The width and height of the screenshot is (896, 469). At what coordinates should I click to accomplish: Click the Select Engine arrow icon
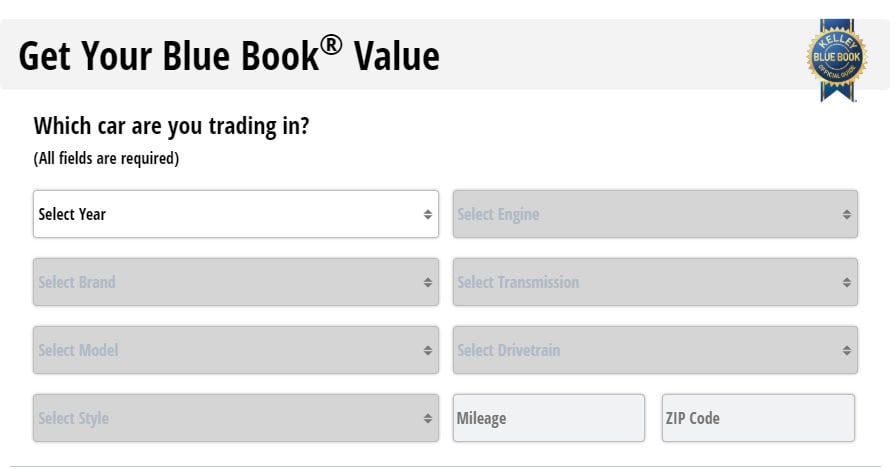(x=847, y=214)
